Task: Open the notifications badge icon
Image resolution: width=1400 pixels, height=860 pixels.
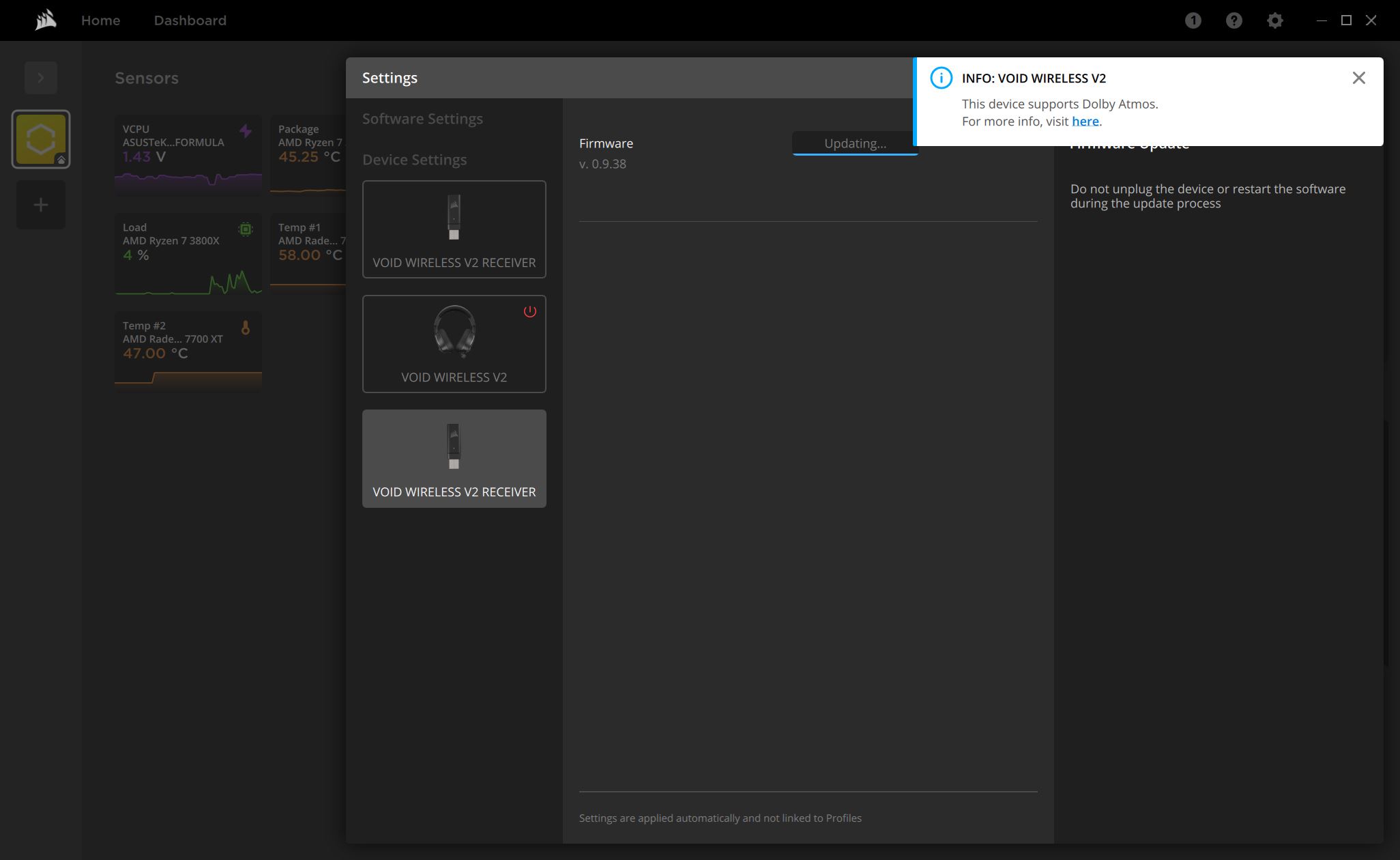Action: (x=1193, y=20)
